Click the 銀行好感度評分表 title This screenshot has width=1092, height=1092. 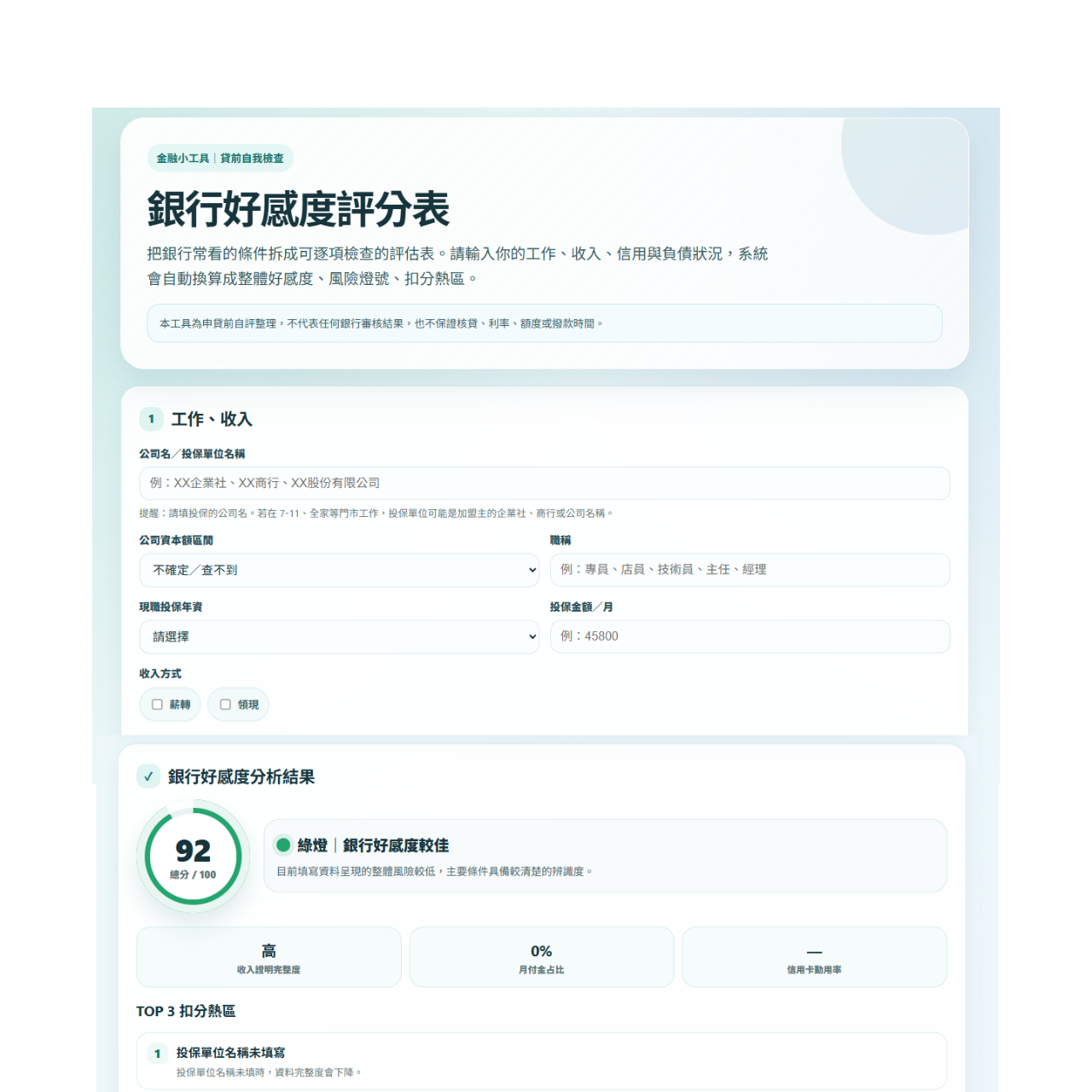pyautogui.click(x=299, y=209)
